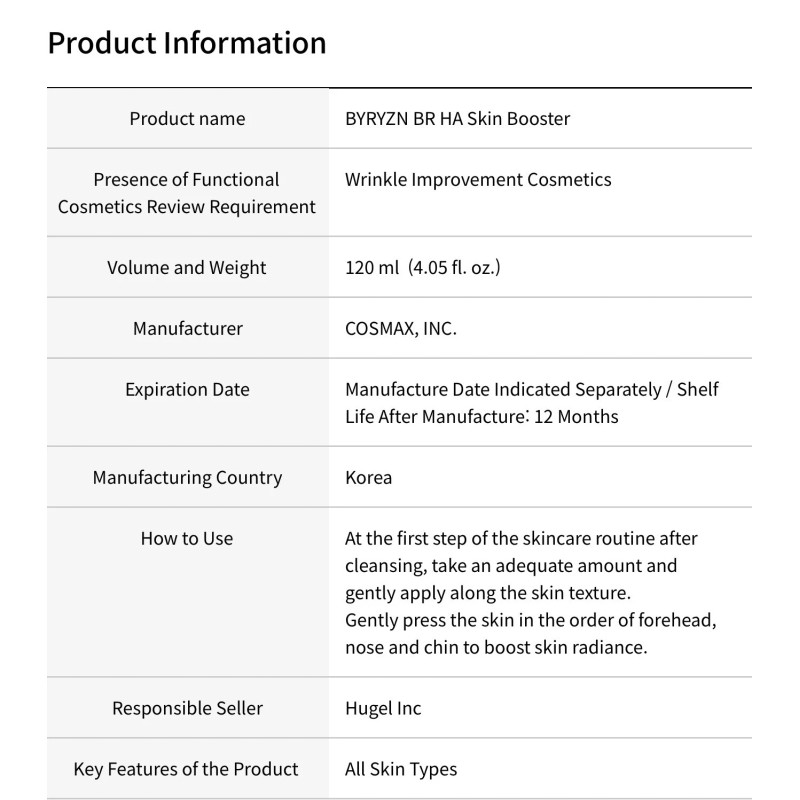Click the Korea country value
The height and width of the screenshot is (800, 800).
pyautogui.click(x=368, y=478)
